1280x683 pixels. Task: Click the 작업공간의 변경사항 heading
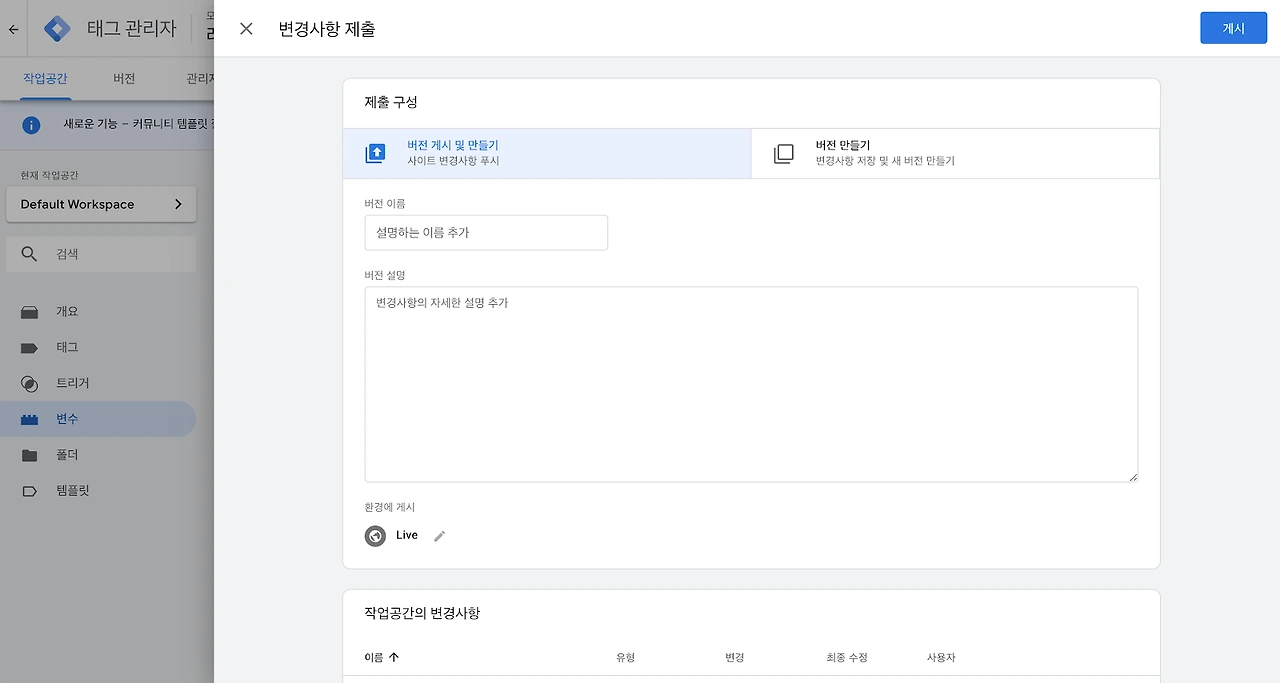422,613
